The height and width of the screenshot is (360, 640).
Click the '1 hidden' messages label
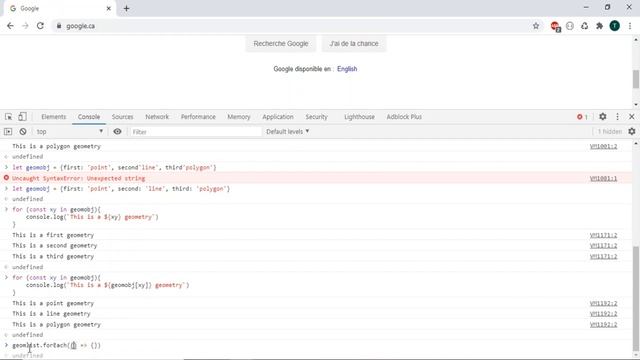tap(609, 131)
